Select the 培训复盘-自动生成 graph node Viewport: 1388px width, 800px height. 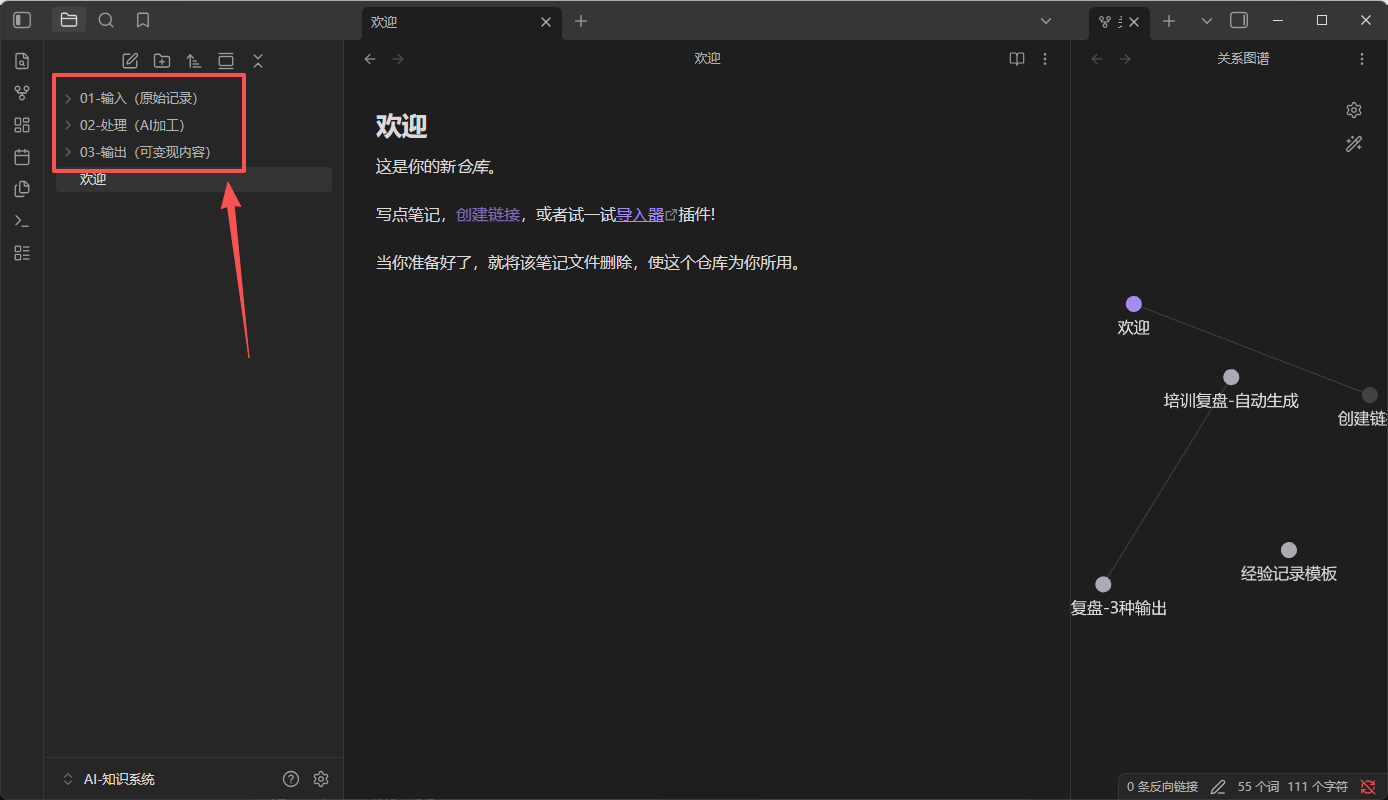click(1231, 377)
